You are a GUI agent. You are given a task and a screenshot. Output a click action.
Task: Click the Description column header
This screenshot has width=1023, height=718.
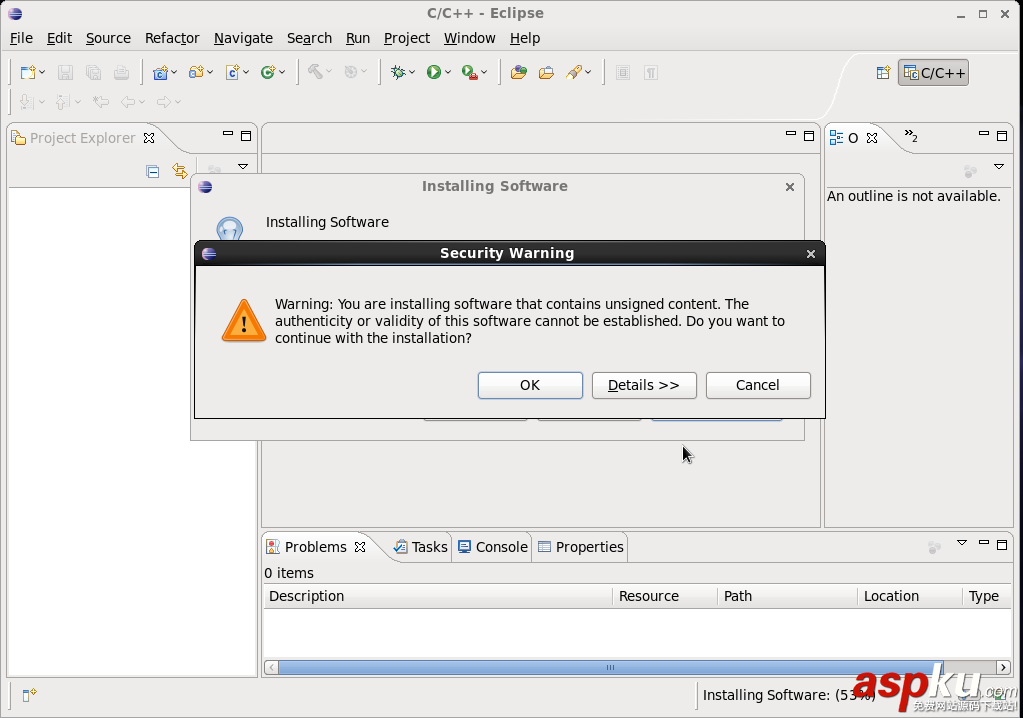(x=438, y=596)
